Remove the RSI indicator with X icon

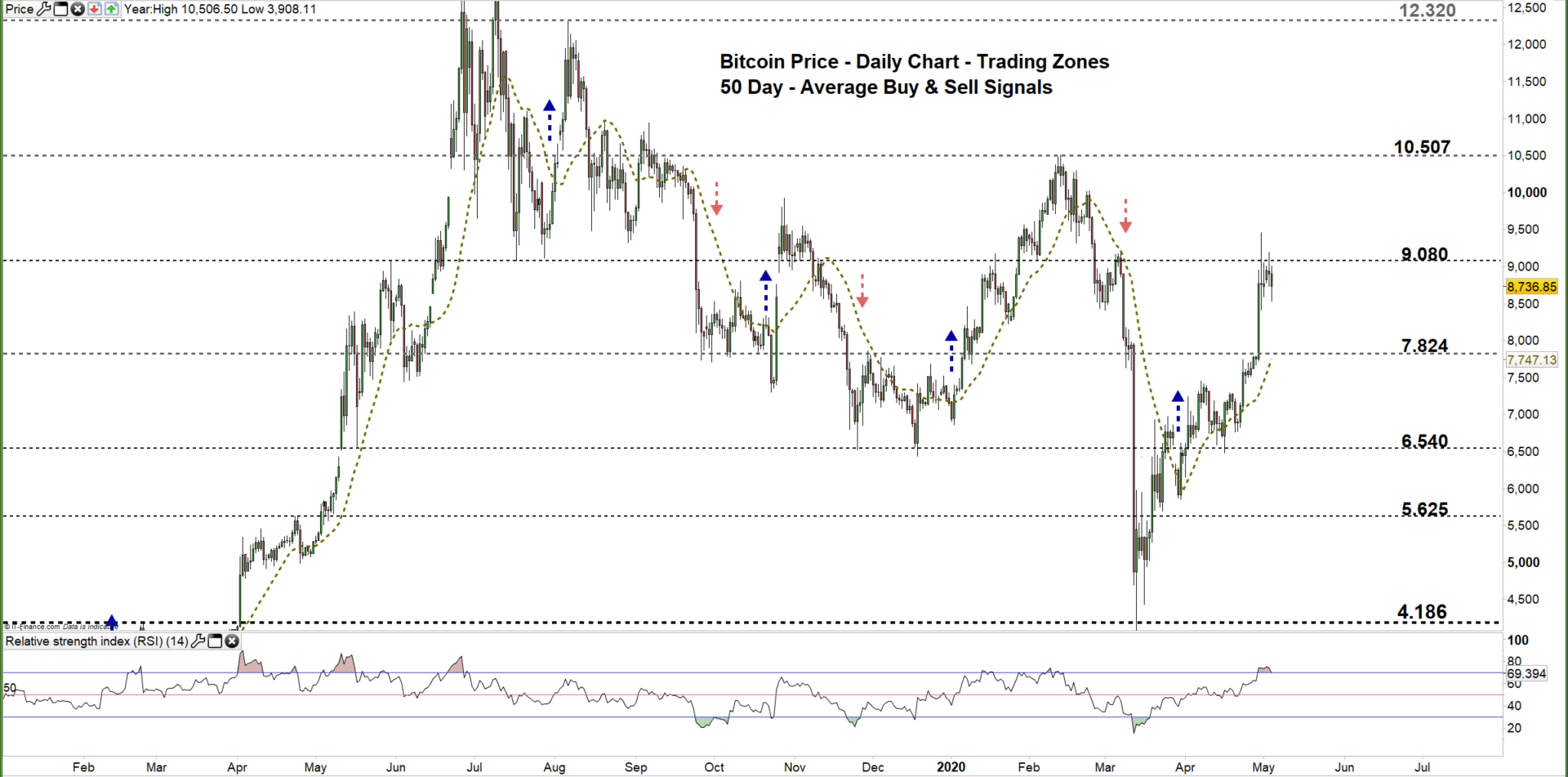232,641
